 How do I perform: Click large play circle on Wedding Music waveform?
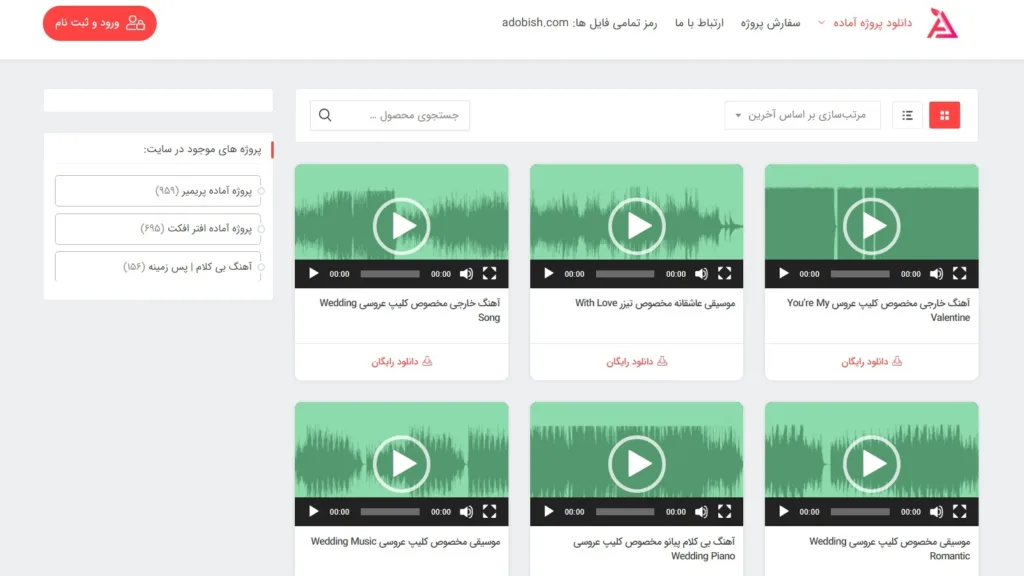402,464
